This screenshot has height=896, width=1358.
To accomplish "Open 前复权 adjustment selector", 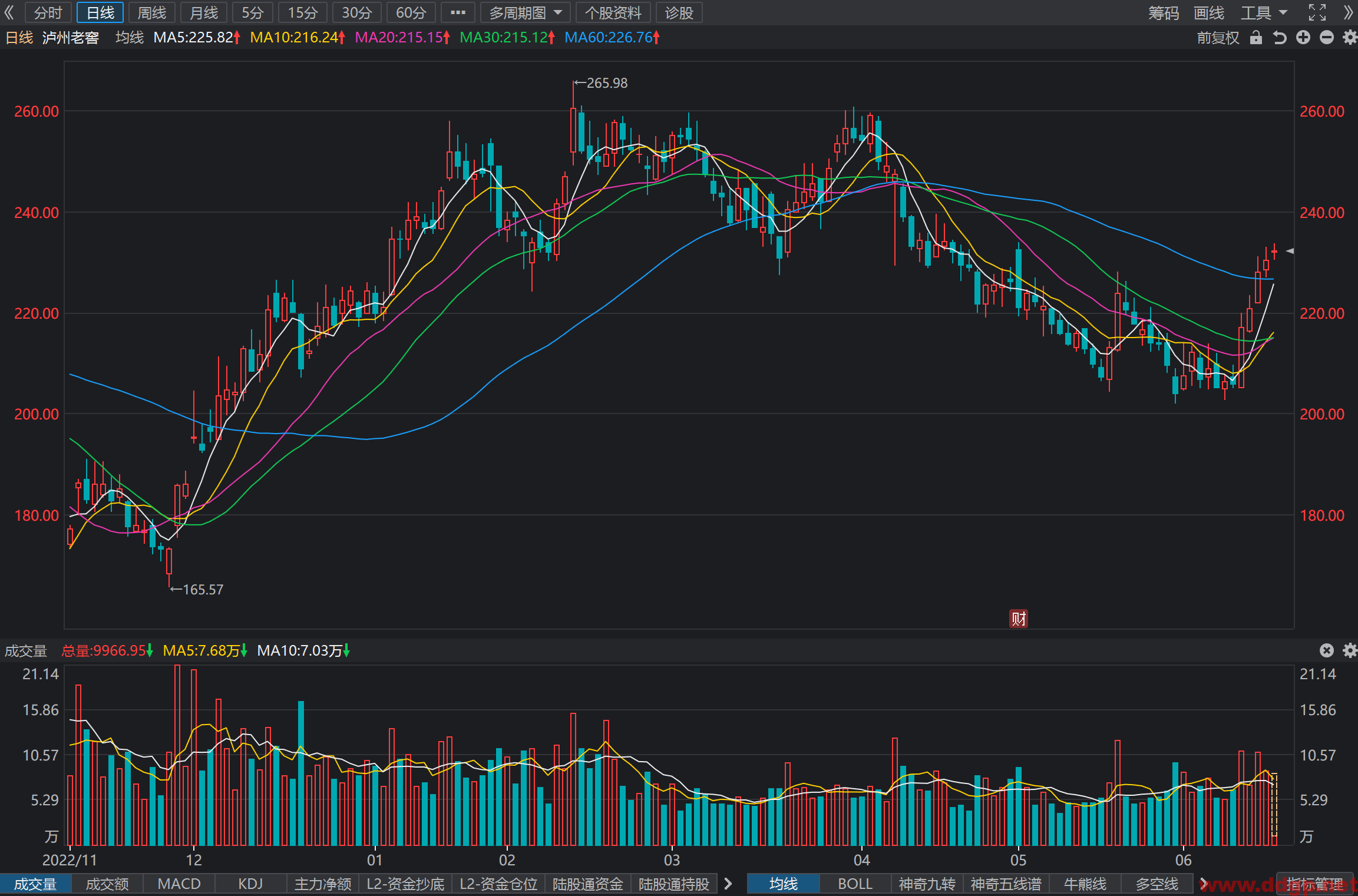I will point(1218,38).
